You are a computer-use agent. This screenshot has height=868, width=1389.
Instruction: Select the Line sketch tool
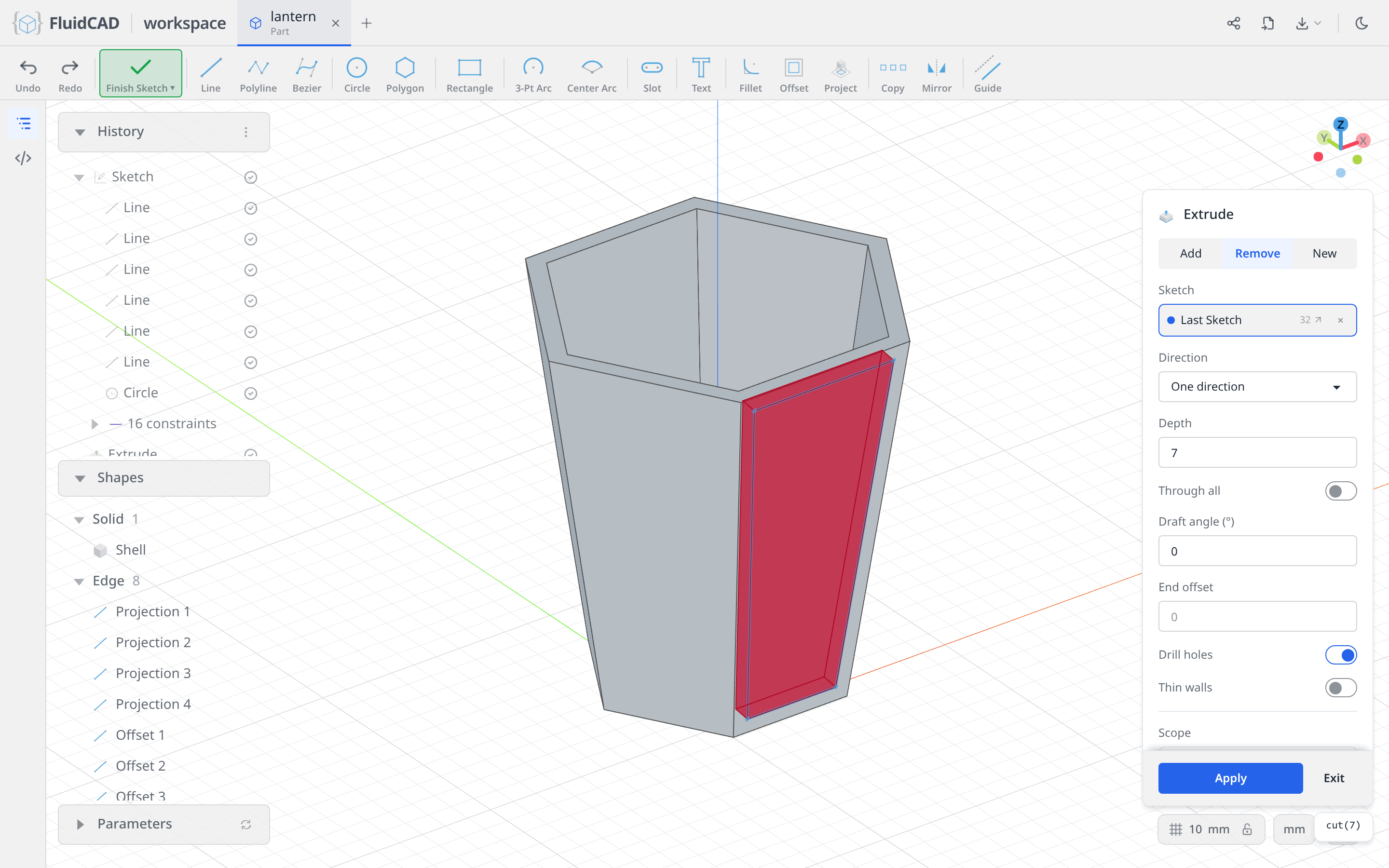(211, 74)
